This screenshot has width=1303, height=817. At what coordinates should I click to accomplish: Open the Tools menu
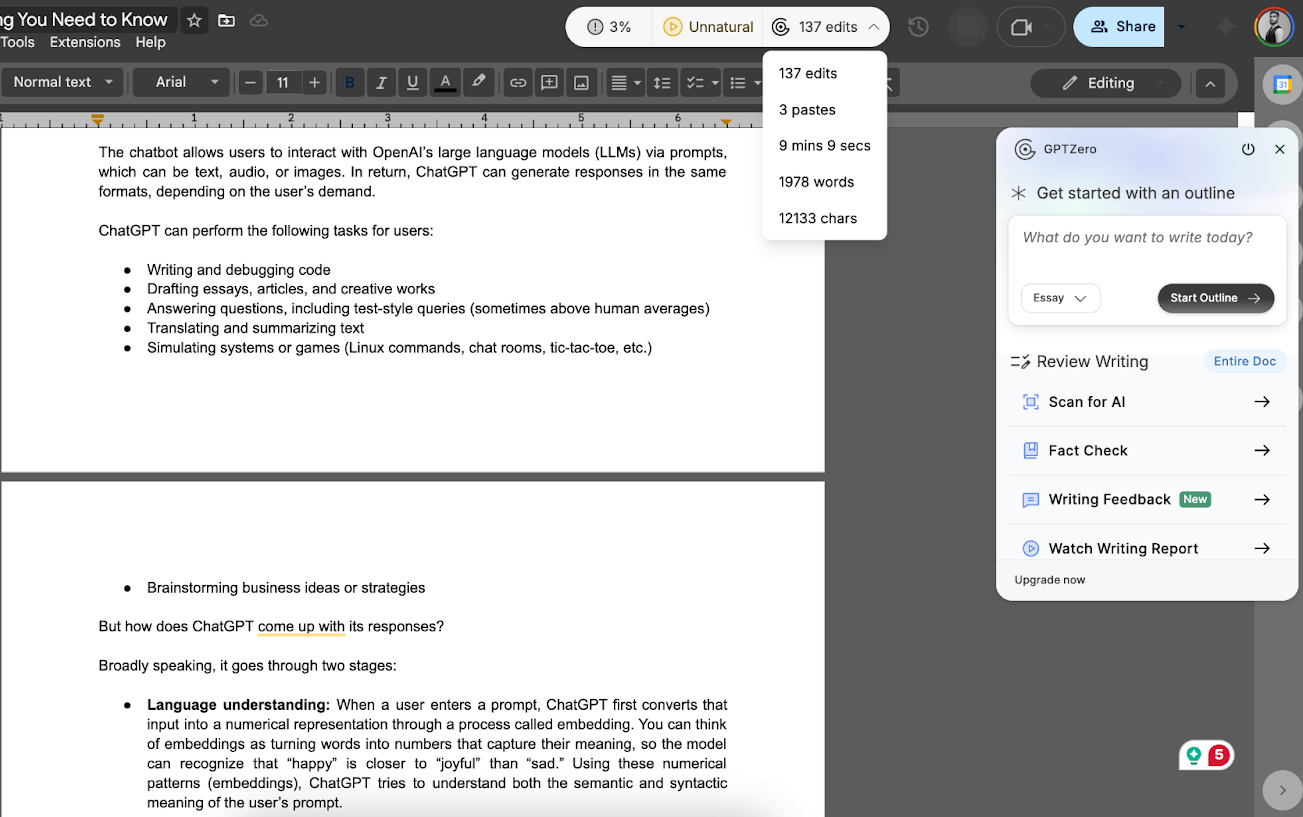pyautogui.click(x=17, y=42)
